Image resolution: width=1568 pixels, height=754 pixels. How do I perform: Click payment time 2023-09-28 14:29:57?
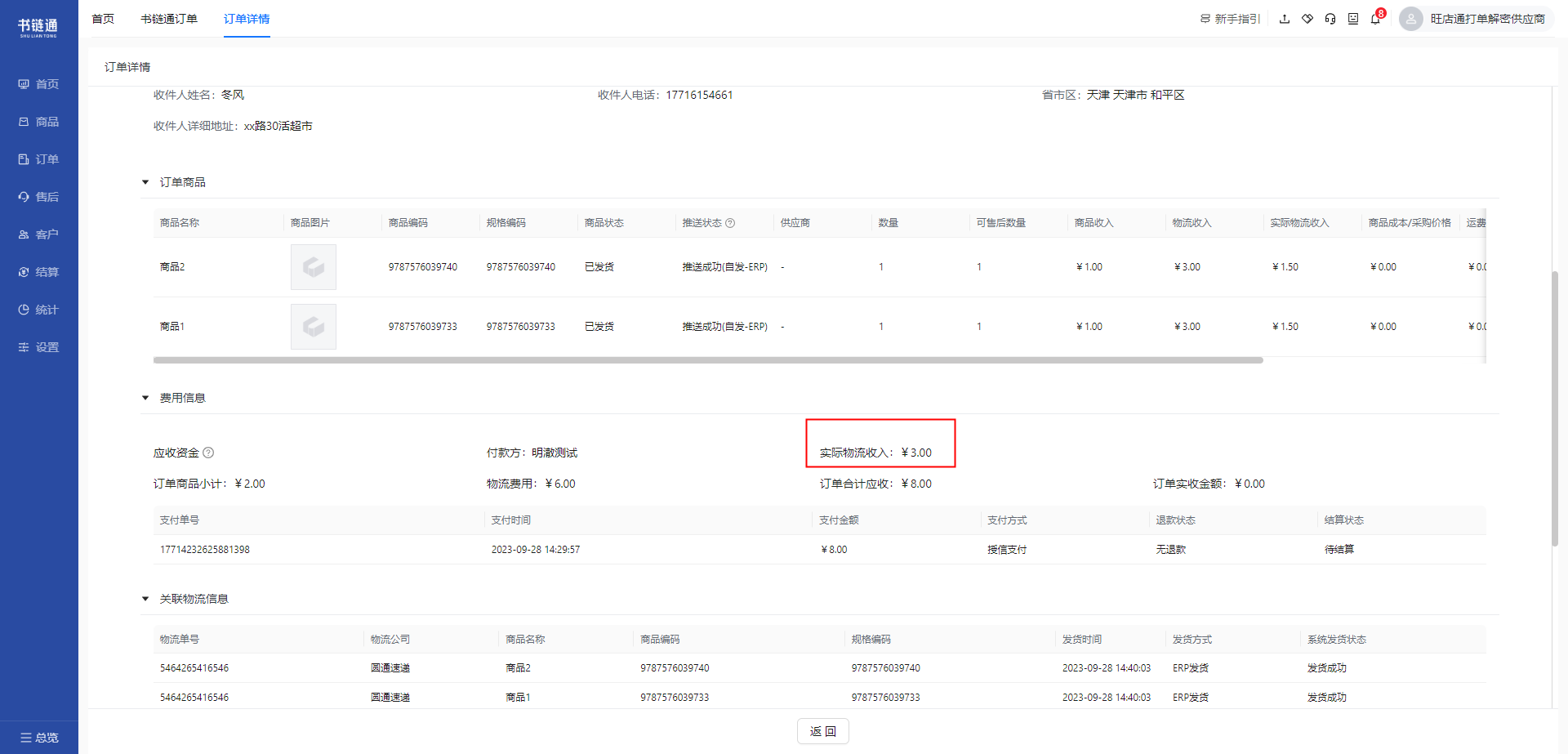[x=536, y=550]
